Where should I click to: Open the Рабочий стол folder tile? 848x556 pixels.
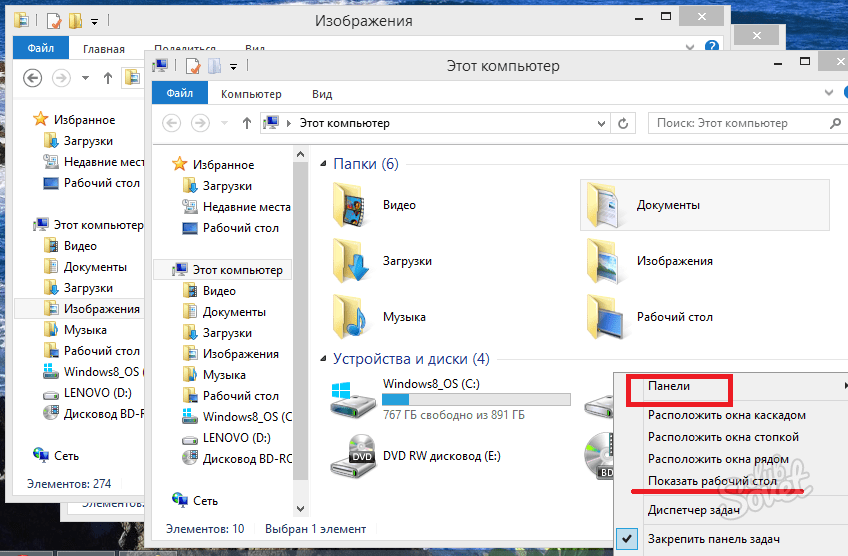(x=649, y=317)
